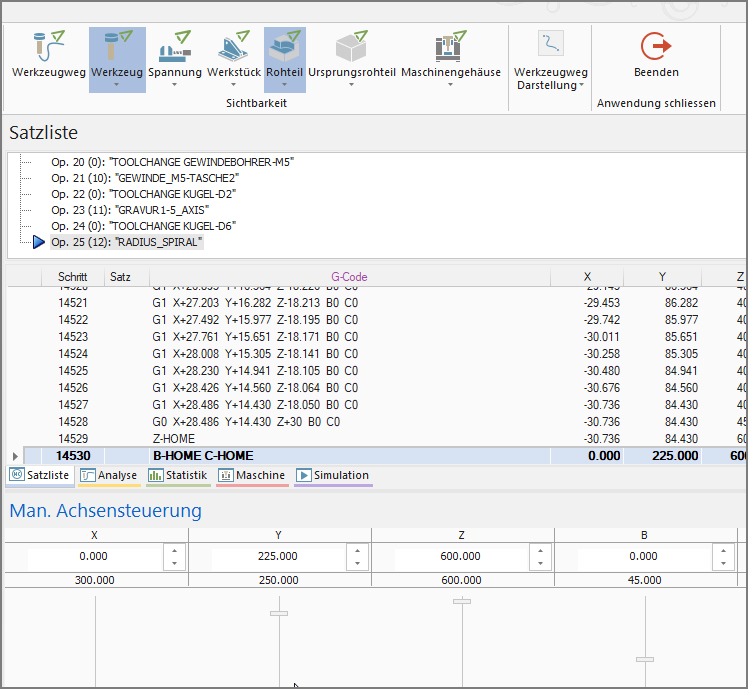Screen dimensions: 748x689
Task: Expand the Maschinengehäuse dropdown arrow
Action: click(450, 85)
